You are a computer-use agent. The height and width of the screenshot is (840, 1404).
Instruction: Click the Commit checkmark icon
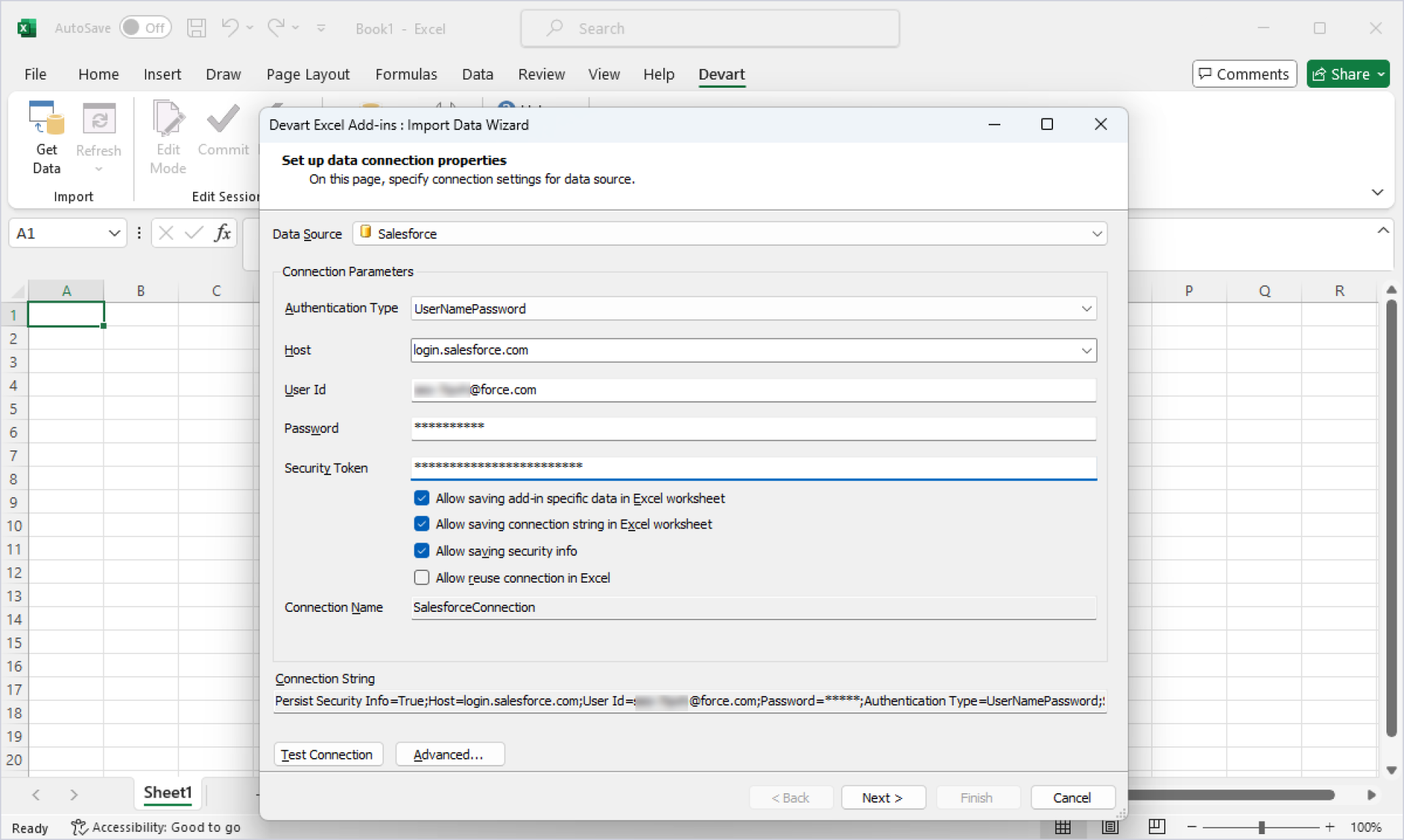(223, 119)
